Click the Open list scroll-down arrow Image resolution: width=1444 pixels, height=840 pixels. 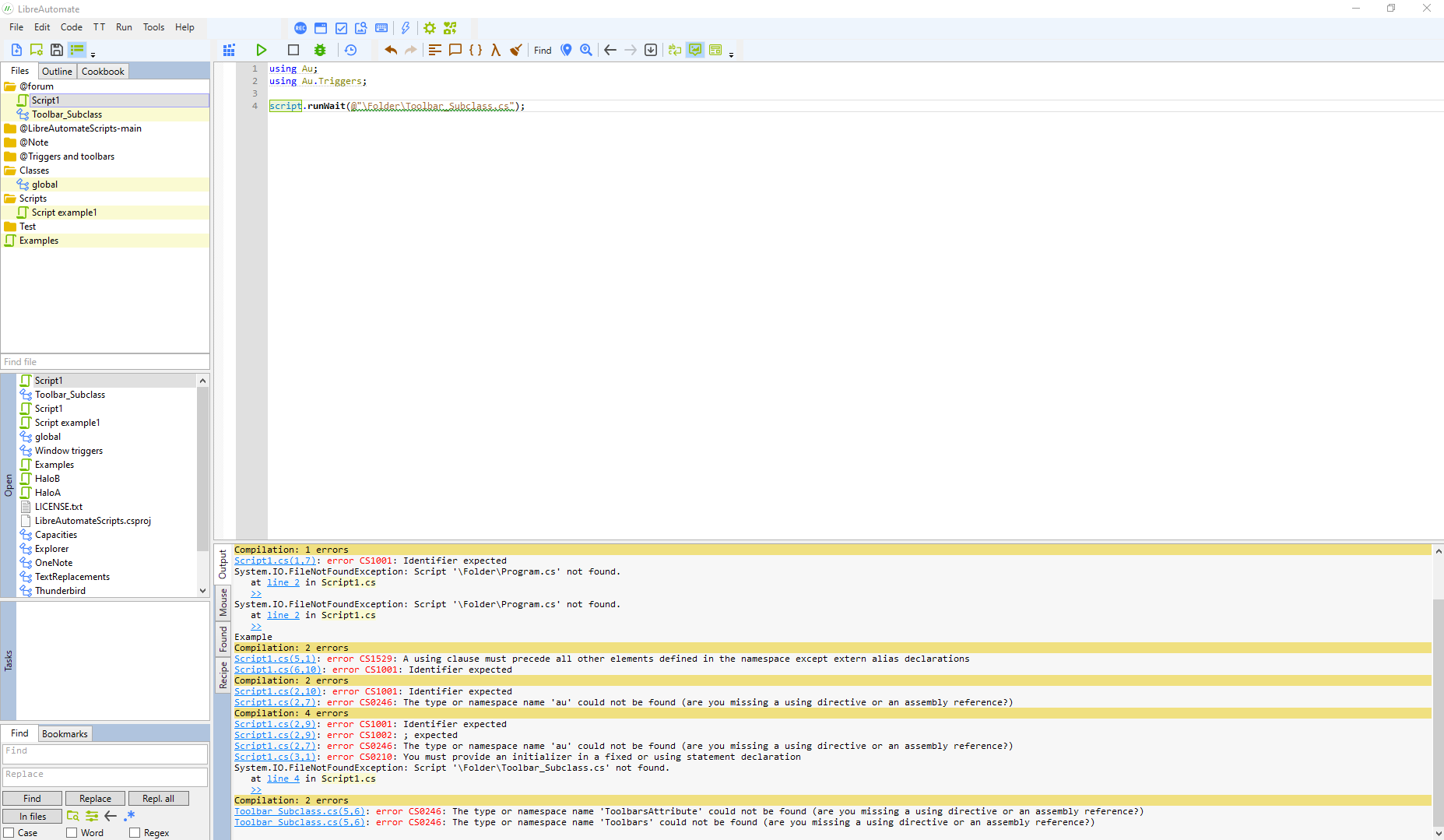(x=202, y=591)
